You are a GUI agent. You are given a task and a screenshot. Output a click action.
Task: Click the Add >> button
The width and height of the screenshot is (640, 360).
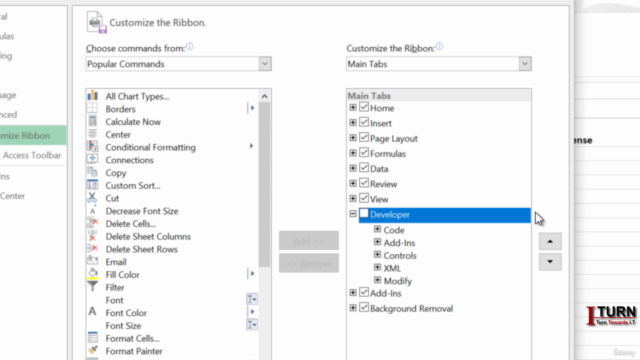point(309,241)
